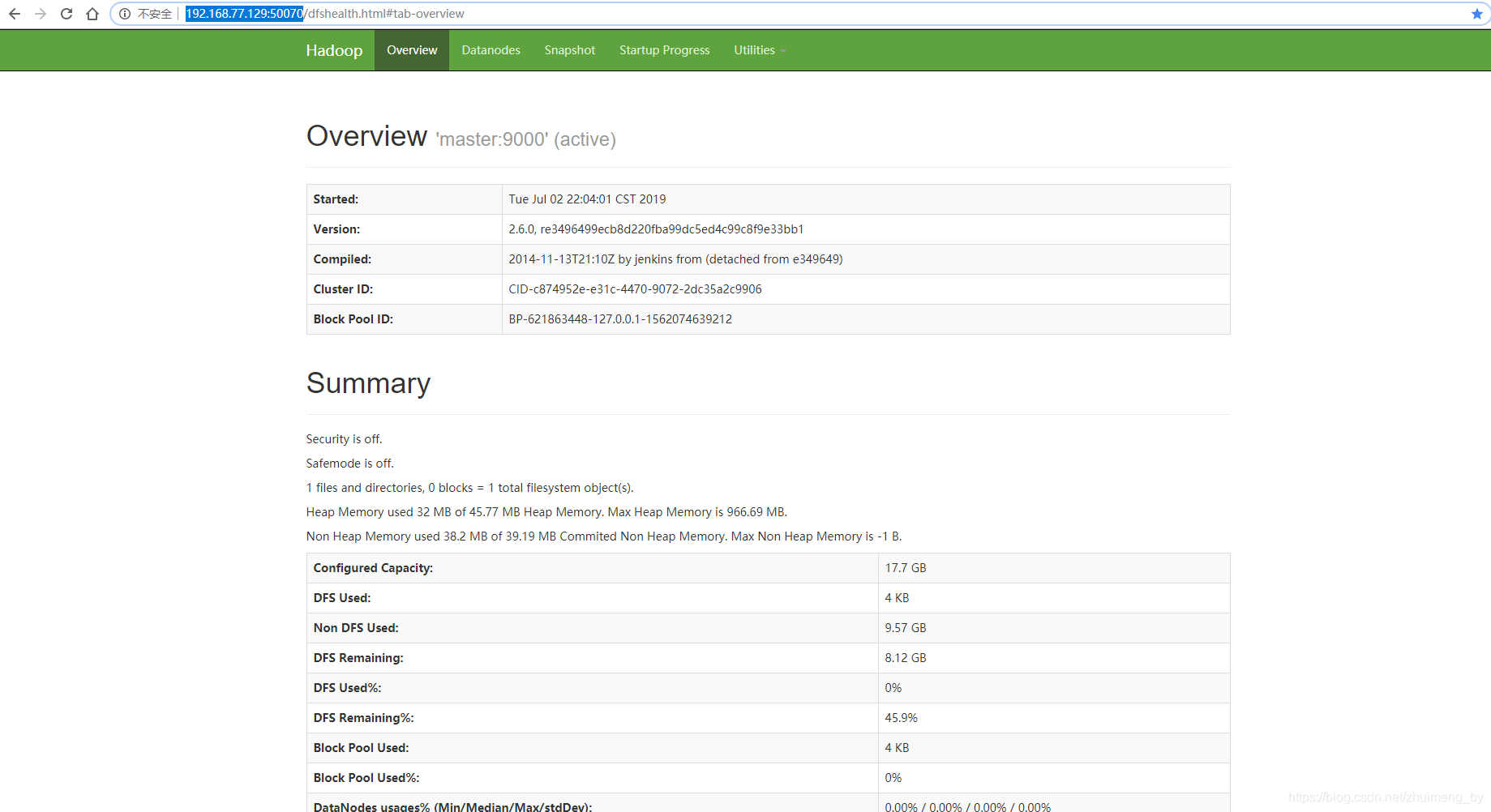The width and height of the screenshot is (1491, 812).
Task: Select the Cluster ID value CID-c874952e
Action: 635,289
